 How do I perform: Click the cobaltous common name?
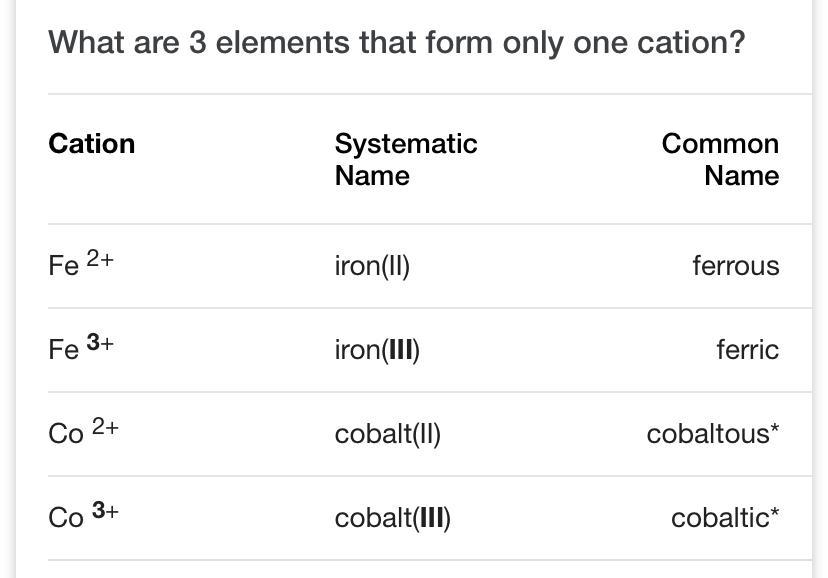(713, 434)
